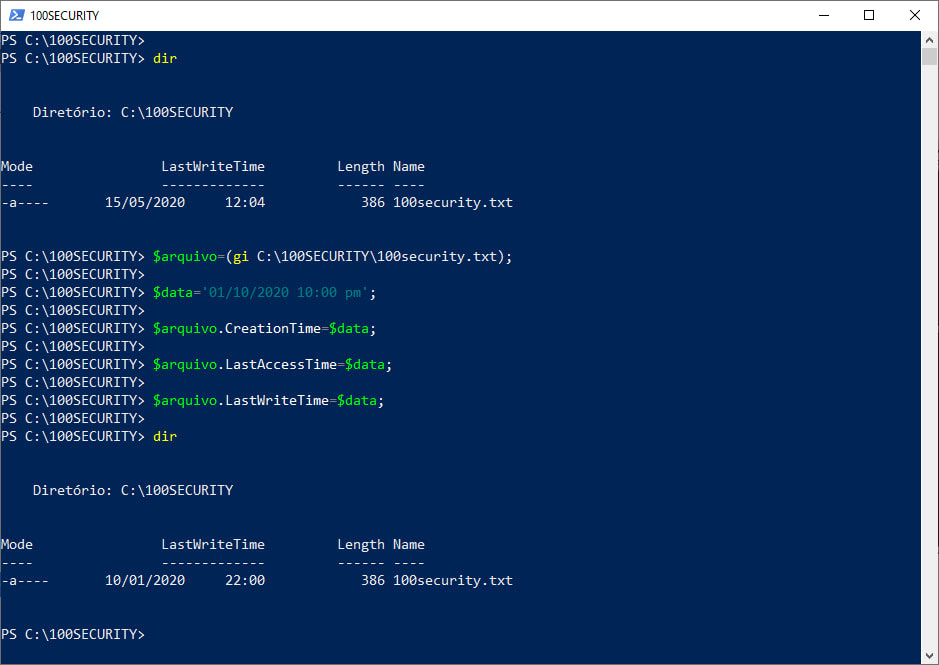Image resolution: width=939 pixels, height=665 pixels.
Task: Minimize the PowerShell window
Action: 826,15
